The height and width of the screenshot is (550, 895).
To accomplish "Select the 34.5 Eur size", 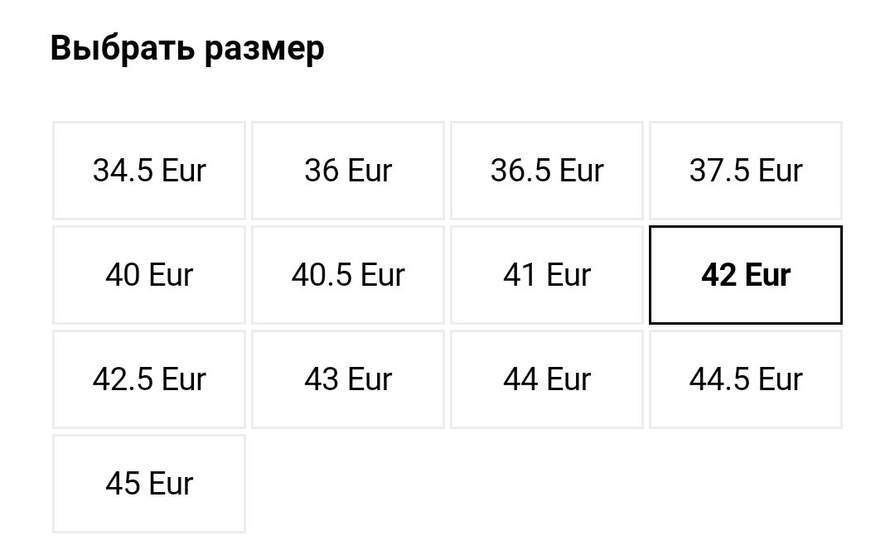I will 149,171.
